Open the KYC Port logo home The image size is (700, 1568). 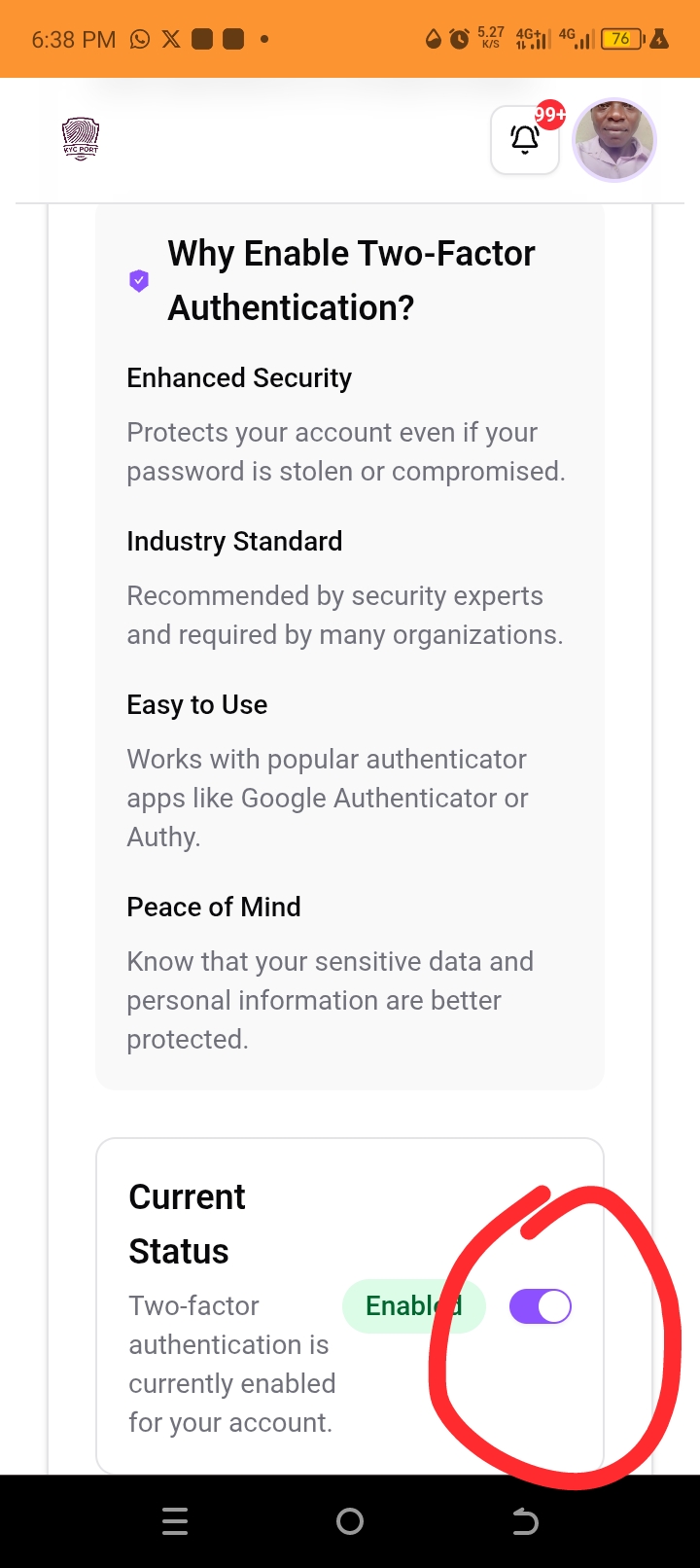tap(81, 138)
